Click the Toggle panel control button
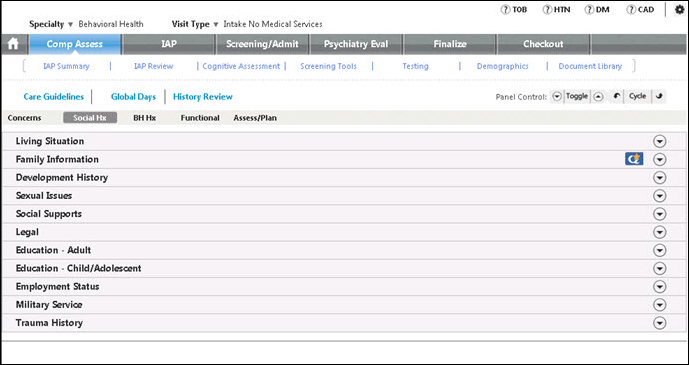The image size is (689, 365). 577,96
